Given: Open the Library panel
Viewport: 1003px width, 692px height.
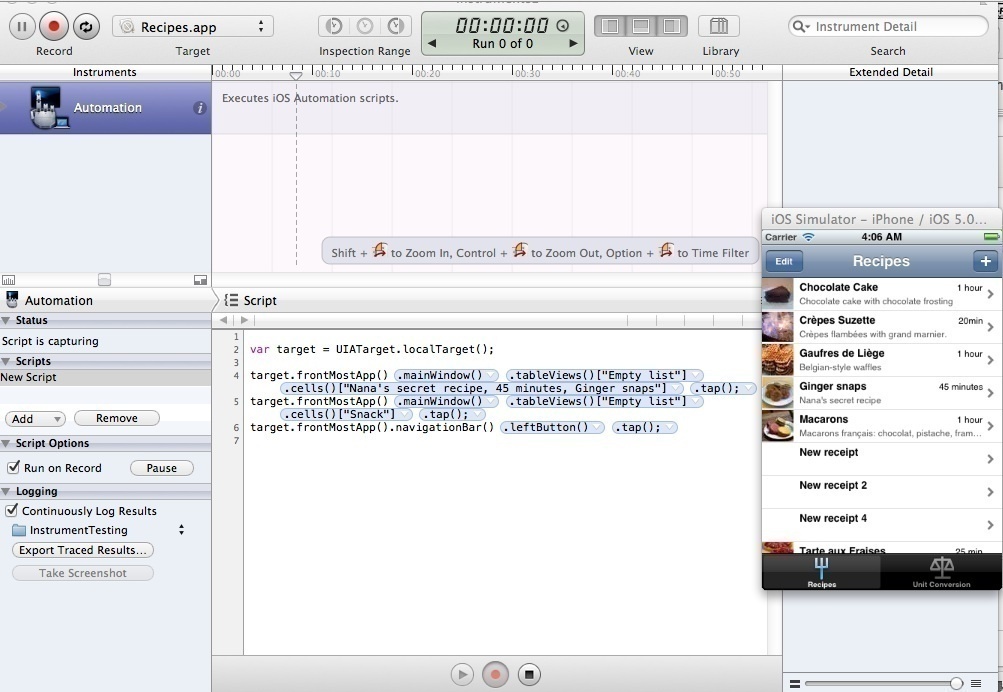Looking at the screenshot, I should click(x=719, y=27).
